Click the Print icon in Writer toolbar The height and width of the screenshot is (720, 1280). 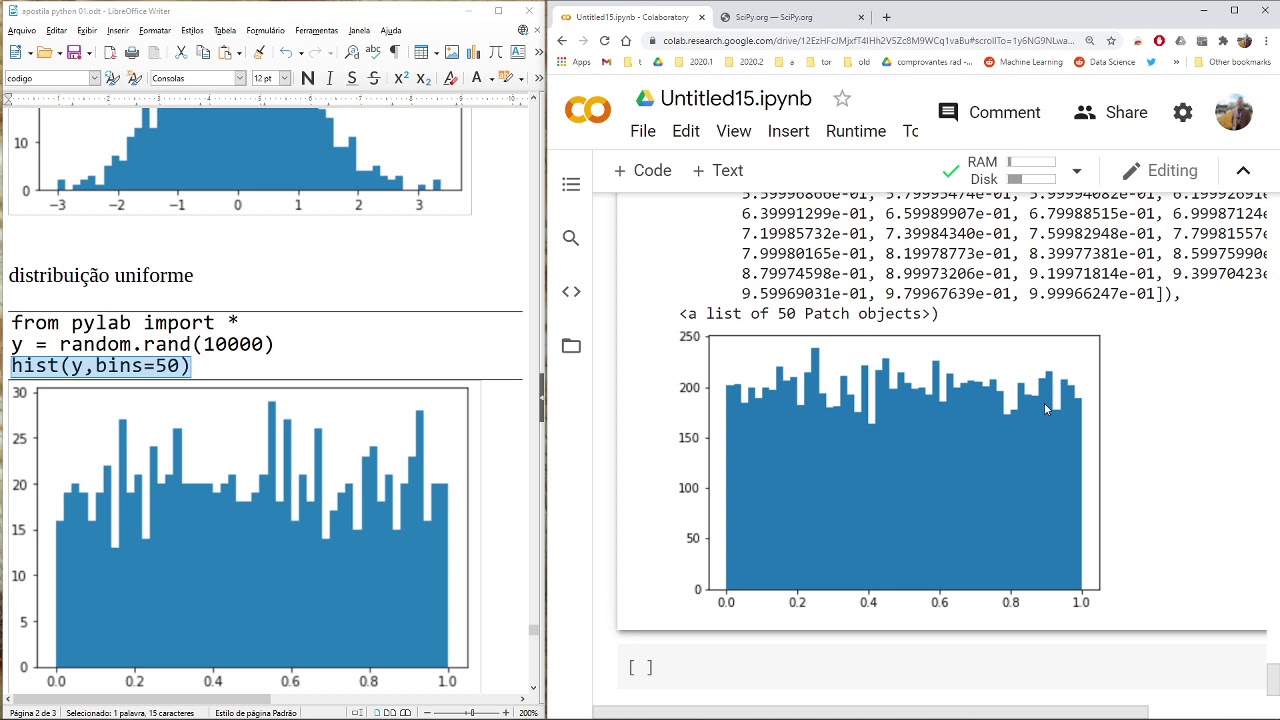point(132,52)
